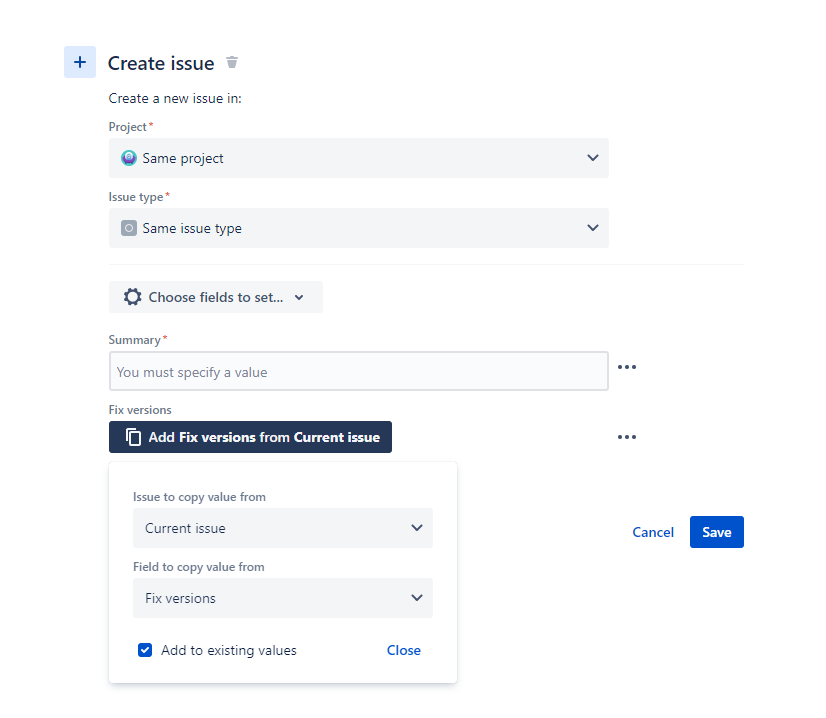This screenshot has height=718, width=826.
Task: Click the plus add component icon
Action: point(80,62)
